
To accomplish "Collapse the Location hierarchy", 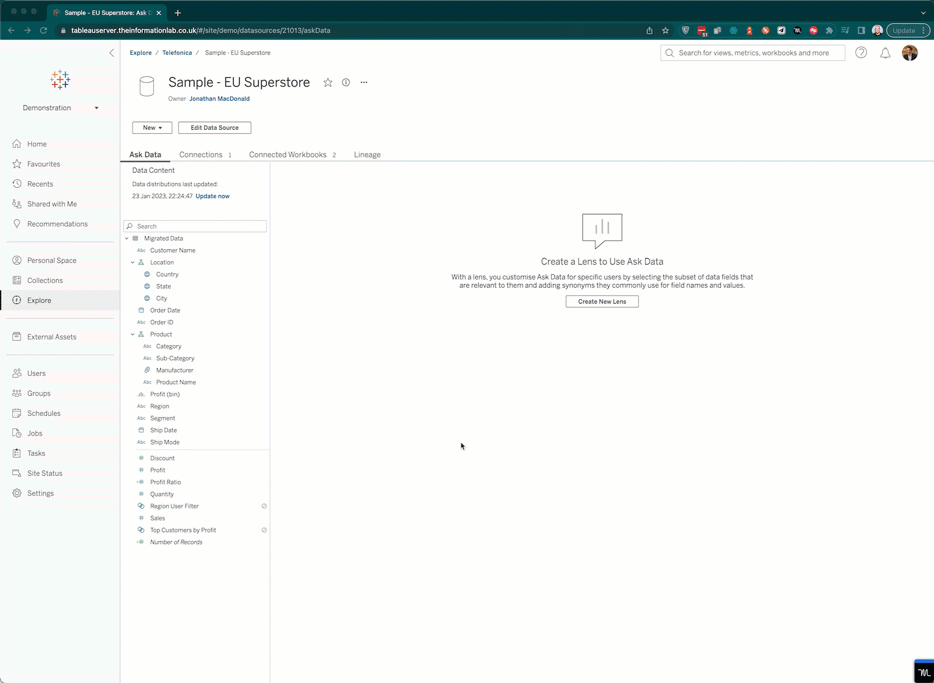I will 133,263.
